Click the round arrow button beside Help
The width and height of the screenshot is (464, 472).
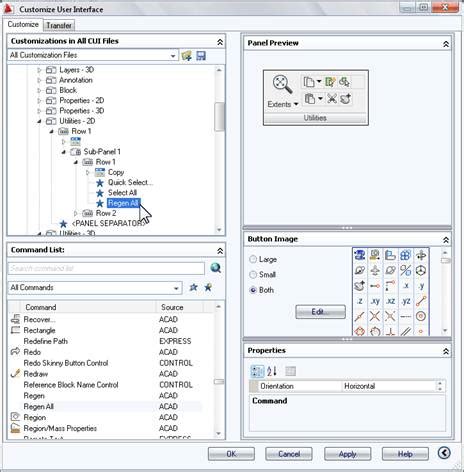[x=444, y=453]
